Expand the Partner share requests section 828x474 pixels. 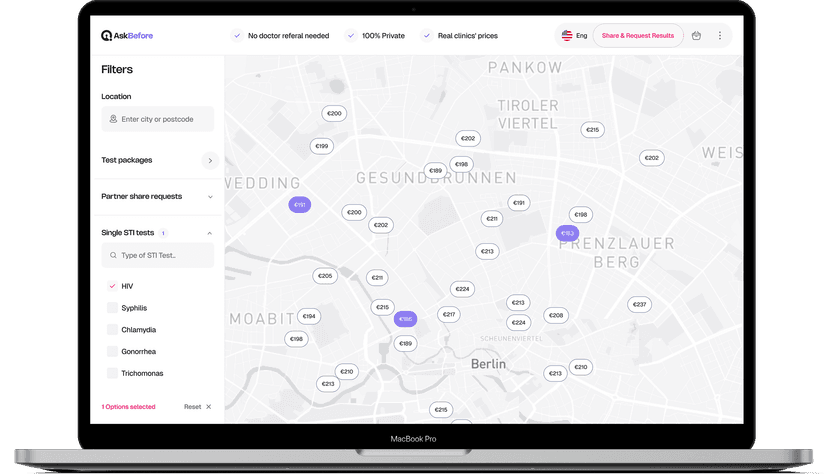[210, 197]
